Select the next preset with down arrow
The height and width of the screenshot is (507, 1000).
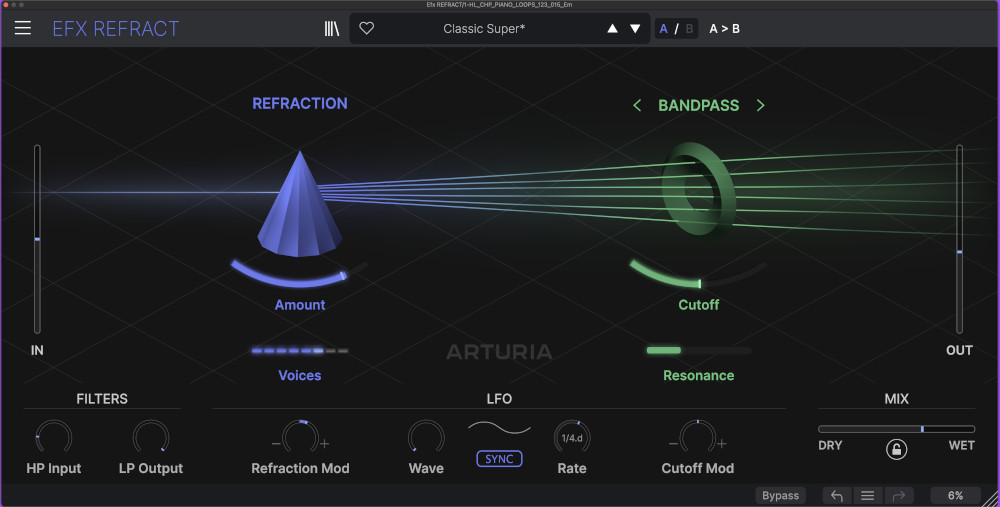(x=635, y=29)
